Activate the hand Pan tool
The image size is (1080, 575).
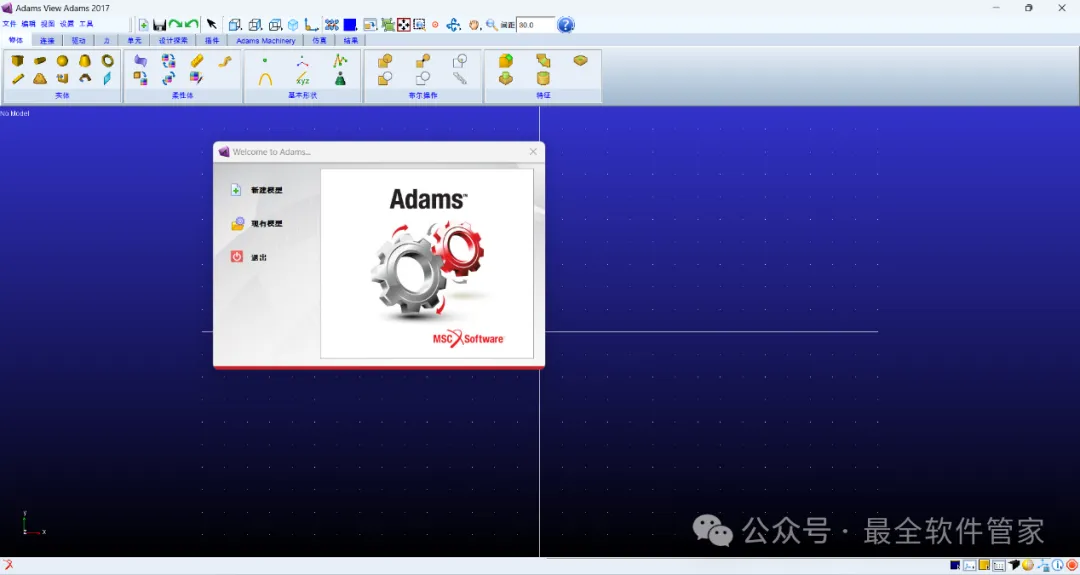point(474,25)
